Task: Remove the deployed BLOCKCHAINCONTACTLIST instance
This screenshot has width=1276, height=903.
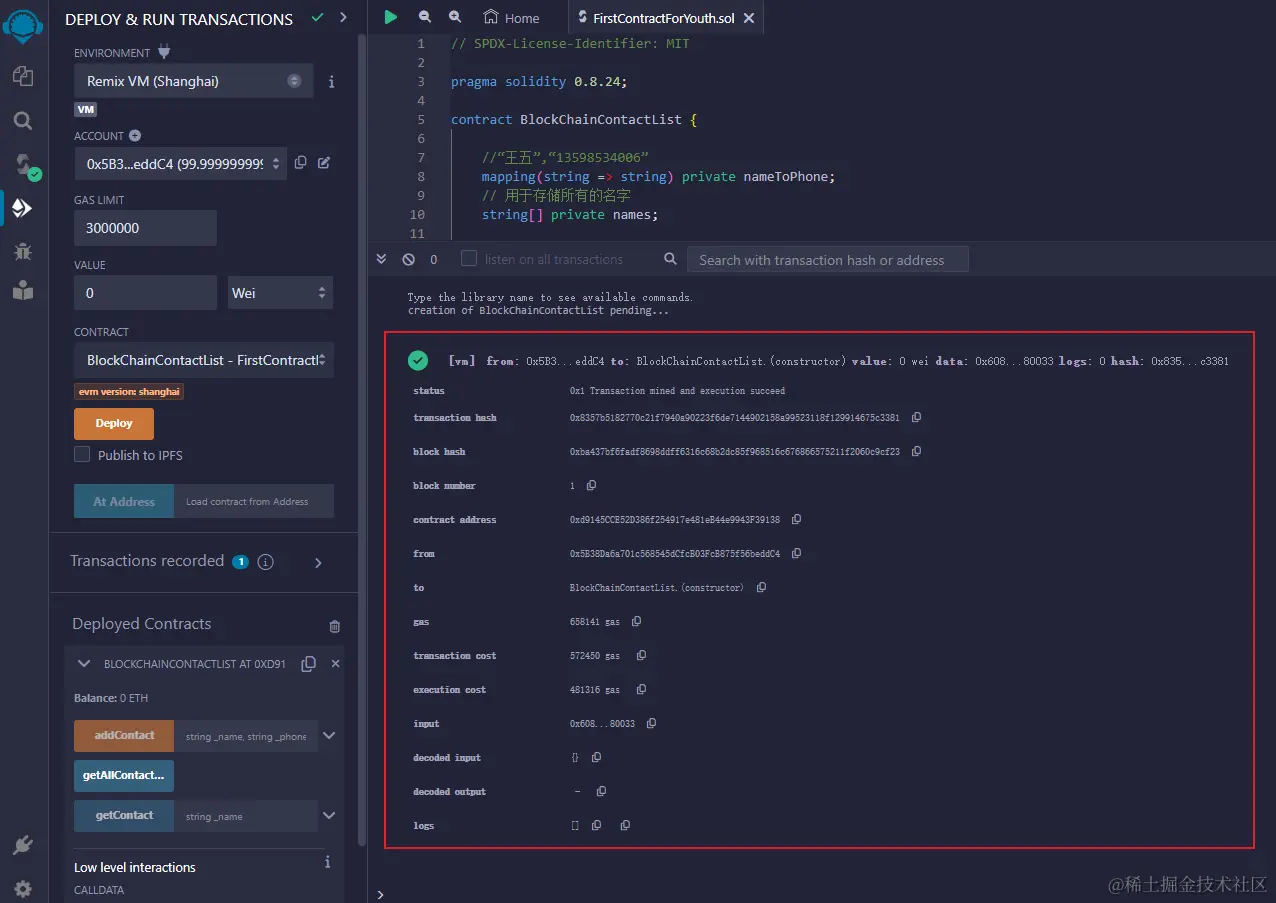Action: click(x=336, y=663)
